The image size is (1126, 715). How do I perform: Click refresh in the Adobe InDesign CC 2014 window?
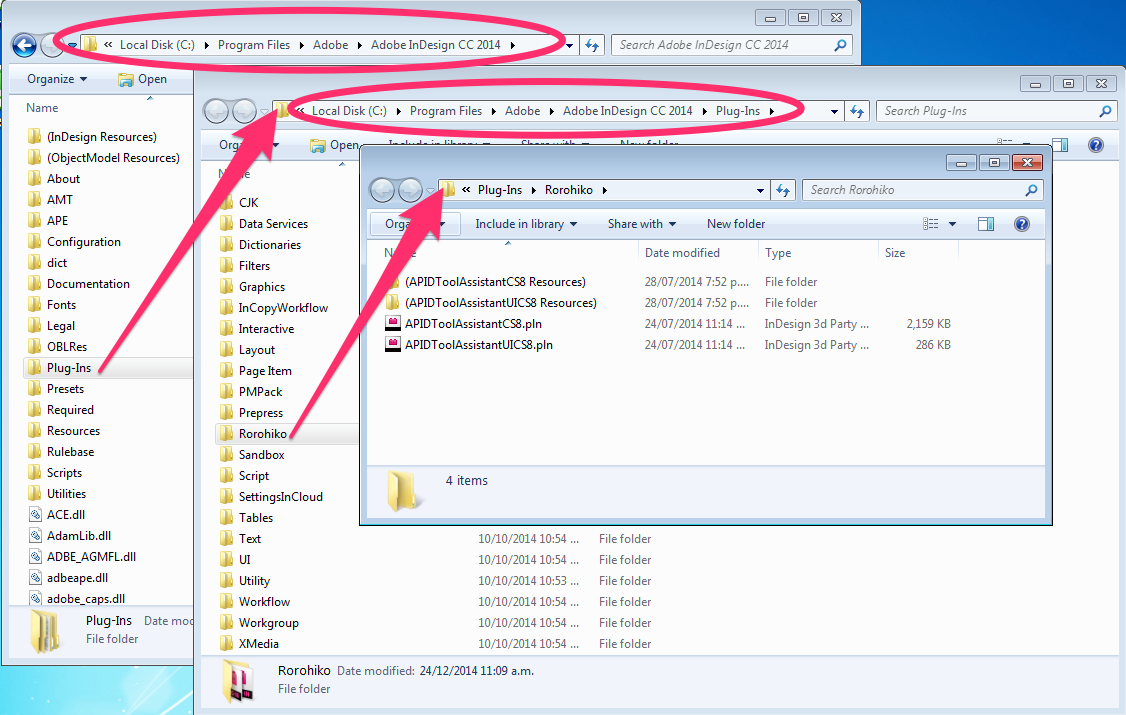[592, 45]
